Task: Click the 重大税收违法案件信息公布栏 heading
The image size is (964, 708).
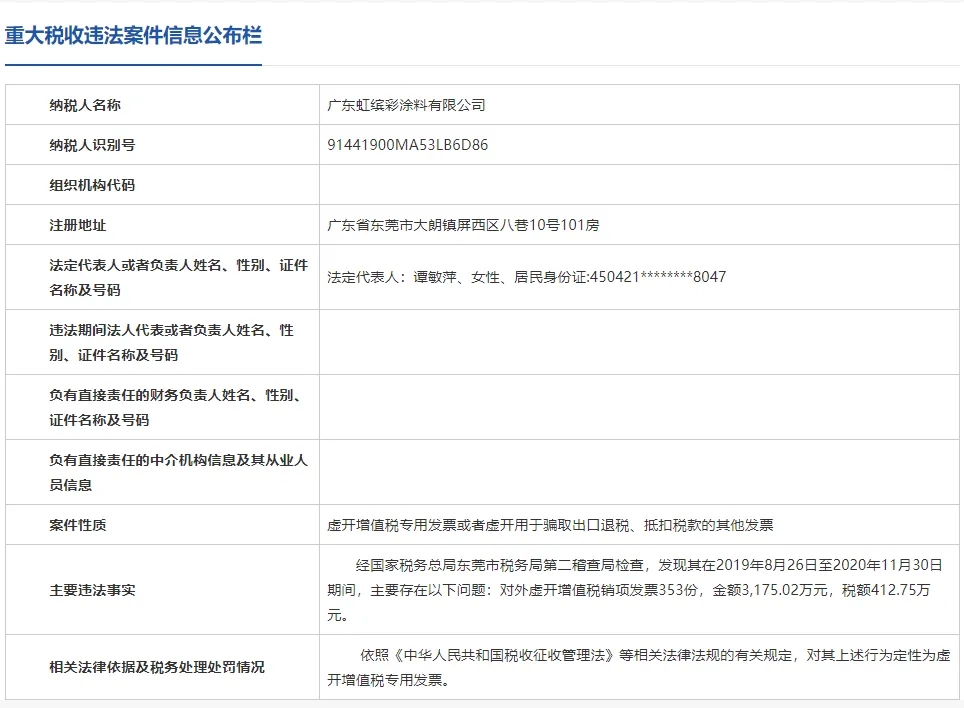Action: click(x=133, y=36)
